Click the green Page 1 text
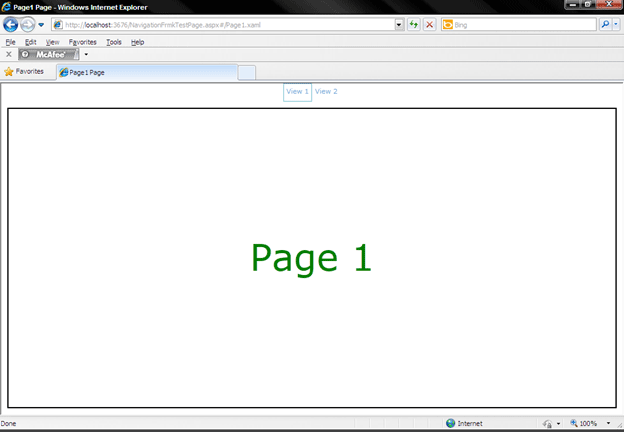The image size is (624, 432). click(x=312, y=259)
